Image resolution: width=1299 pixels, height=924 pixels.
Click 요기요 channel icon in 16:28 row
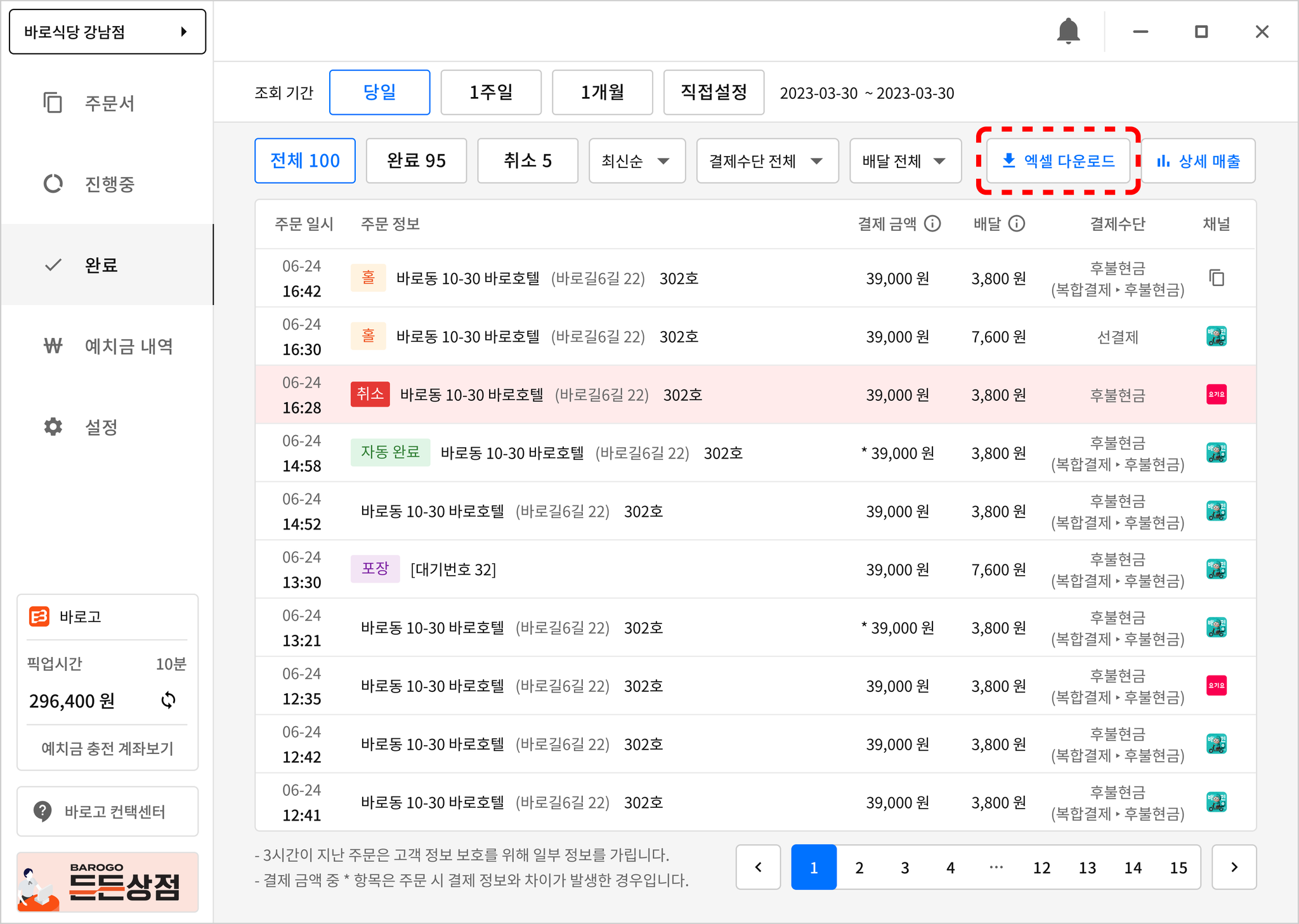(1217, 394)
